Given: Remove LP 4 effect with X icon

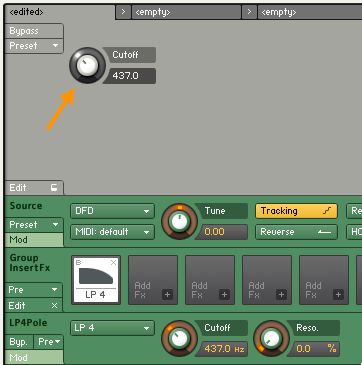Looking at the screenshot, I should pos(113,263).
